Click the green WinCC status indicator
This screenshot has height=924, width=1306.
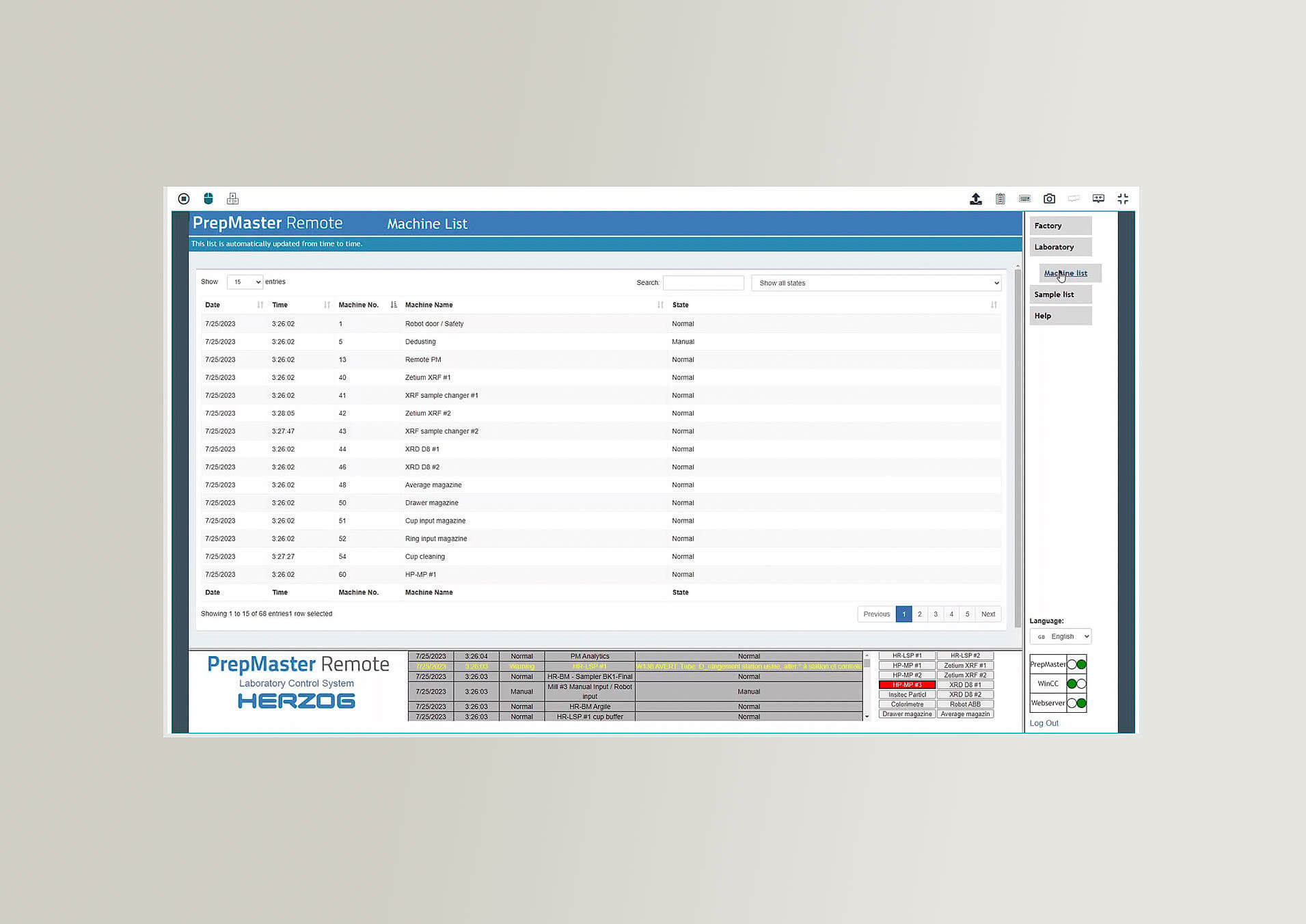pyautogui.click(x=1072, y=683)
